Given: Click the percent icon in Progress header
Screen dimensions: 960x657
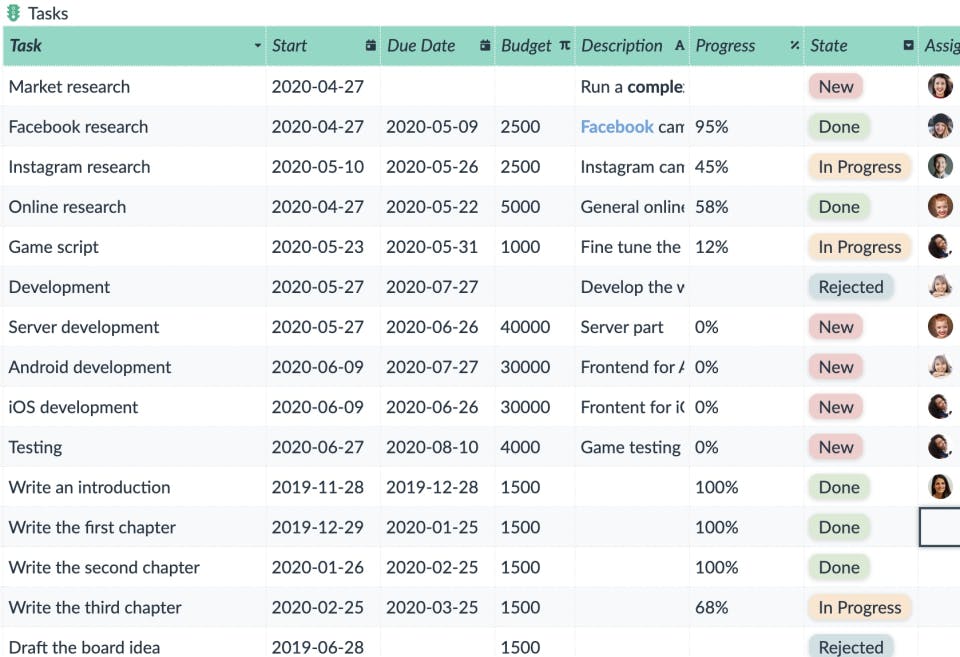Looking at the screenshot, I should [794, 46].
